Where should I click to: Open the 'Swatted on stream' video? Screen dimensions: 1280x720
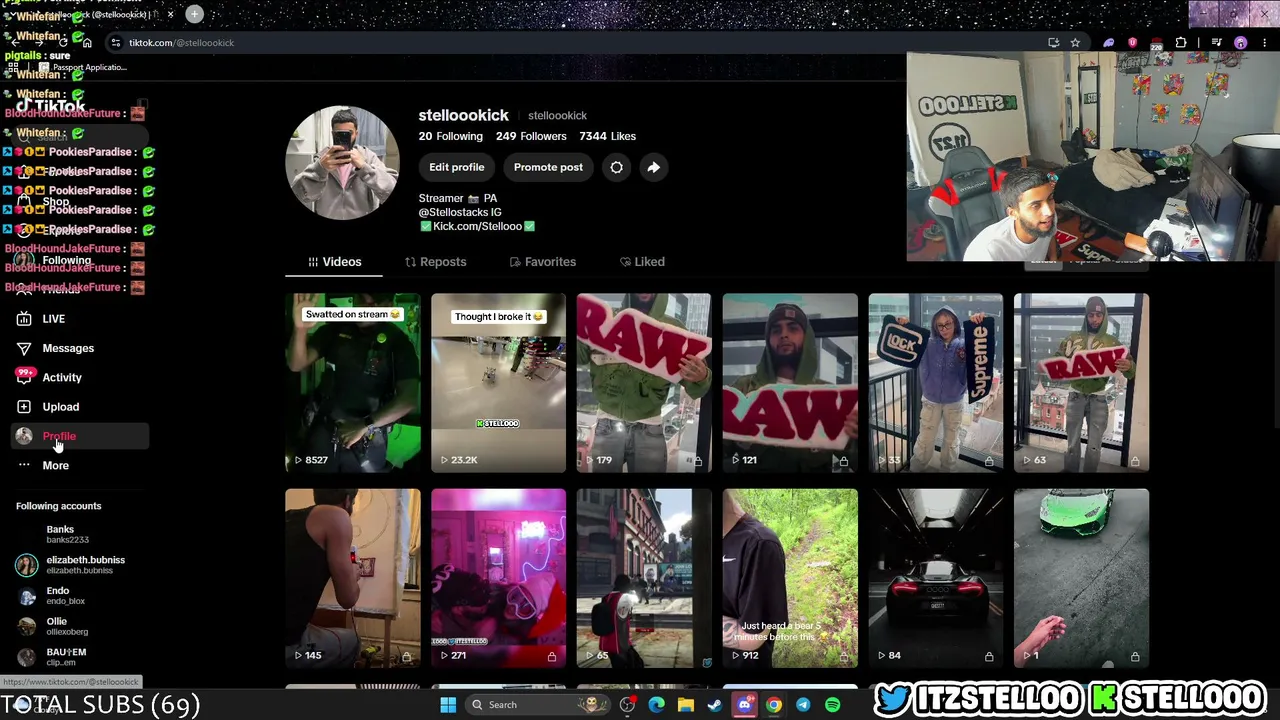pyautogui.click(x=353, y=382)
